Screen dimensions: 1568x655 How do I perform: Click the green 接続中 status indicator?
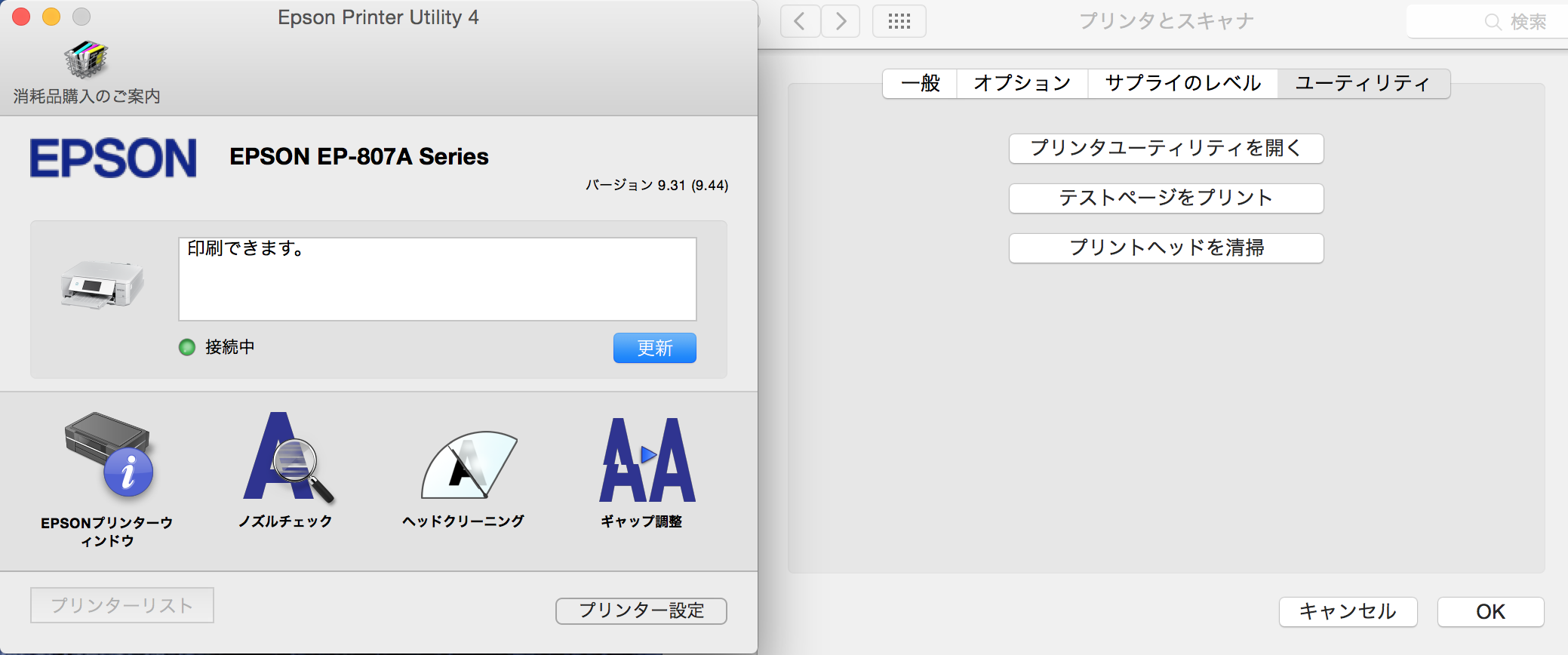pos(187,347)
